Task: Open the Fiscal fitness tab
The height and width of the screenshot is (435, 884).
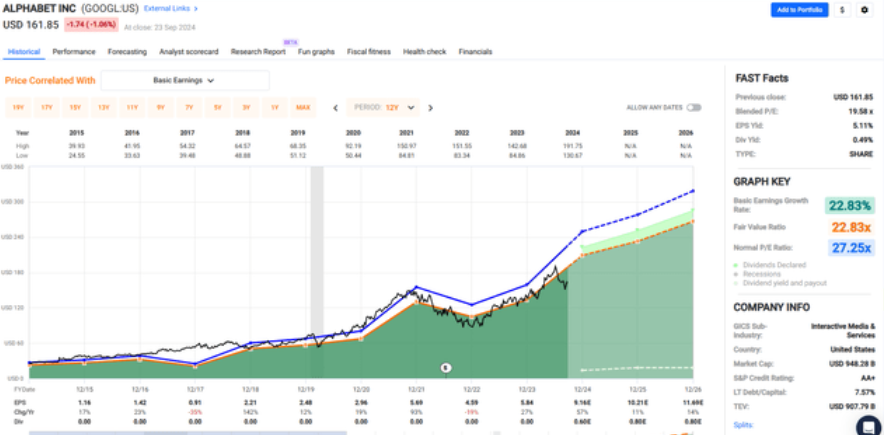Action: click(x=369, y=52)
